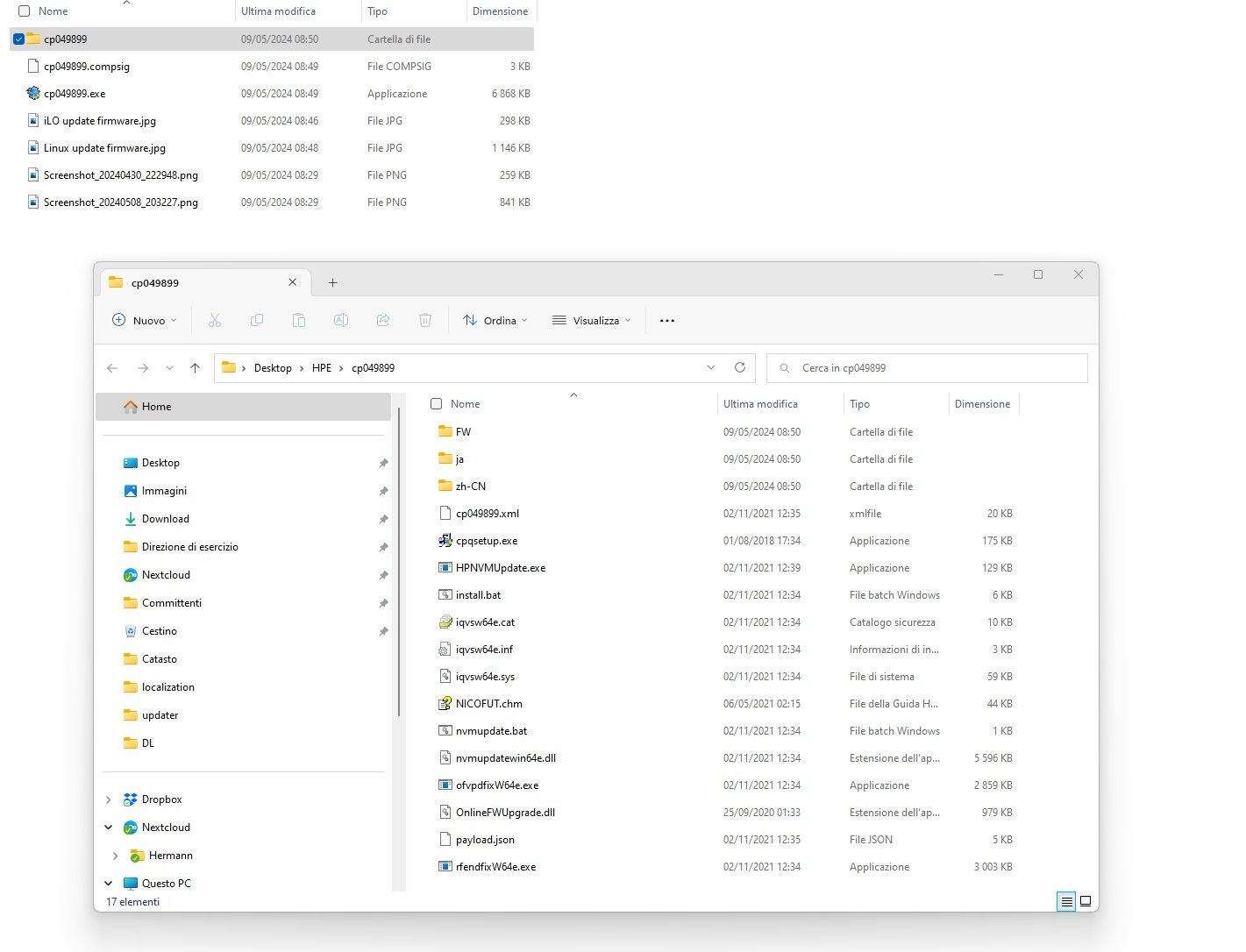
Task: Close the cp049899 tab
Action: pyautogui.click(x=293, y=282)
